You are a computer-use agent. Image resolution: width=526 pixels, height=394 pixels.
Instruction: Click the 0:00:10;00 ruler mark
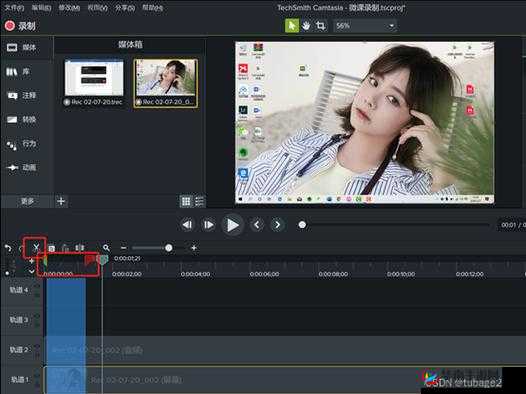click(401, 274)
